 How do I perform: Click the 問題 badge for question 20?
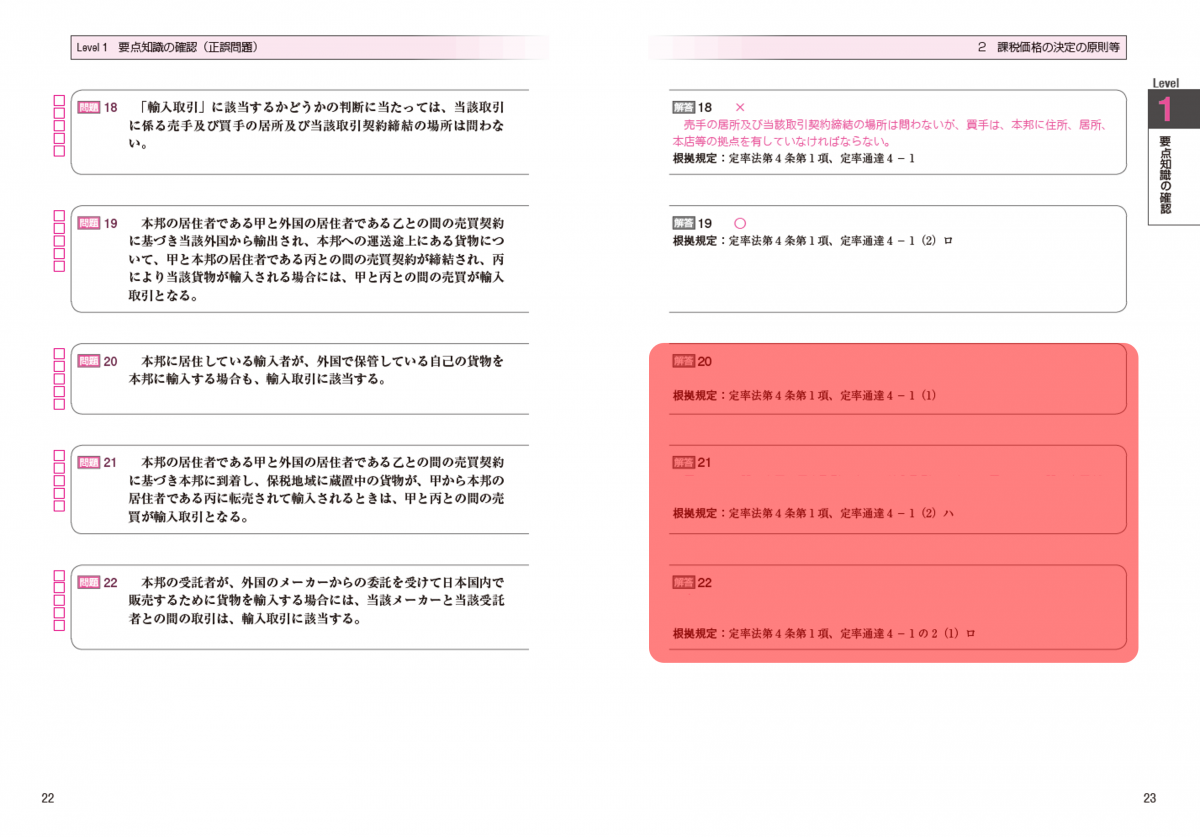point(89,361)
